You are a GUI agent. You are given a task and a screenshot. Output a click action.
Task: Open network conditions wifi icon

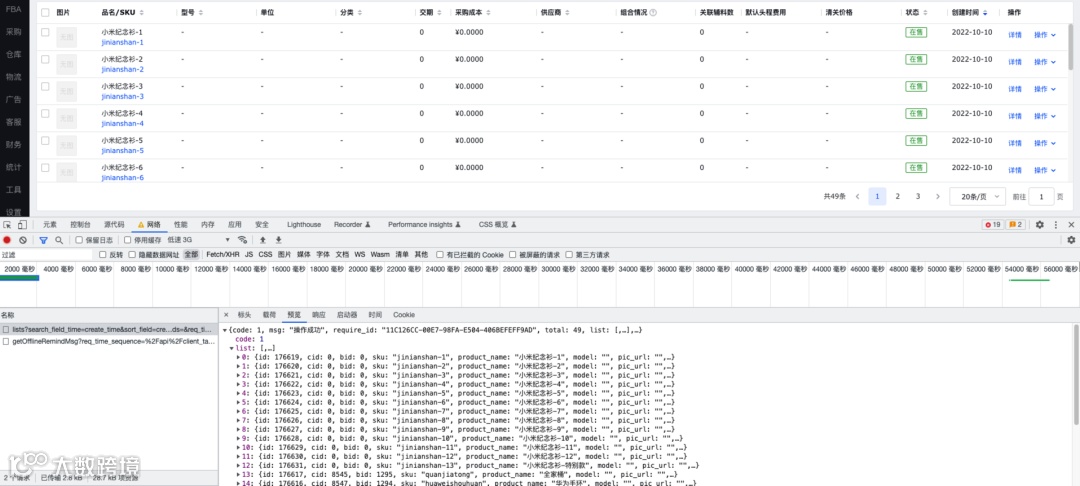coord(242,240)
